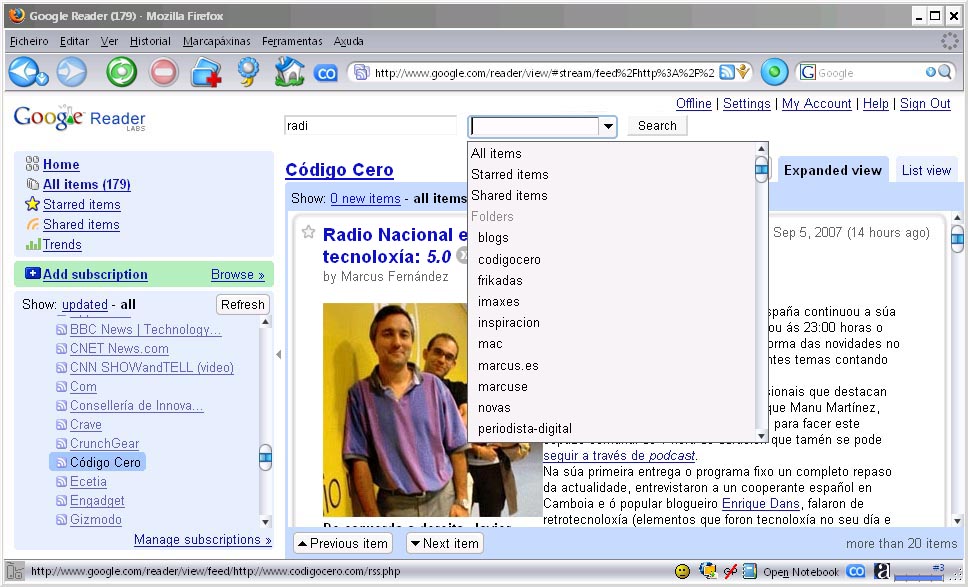Click the Refresh button in the sidebar
This screenshot has height=587, width=968.
click(243, 304)
